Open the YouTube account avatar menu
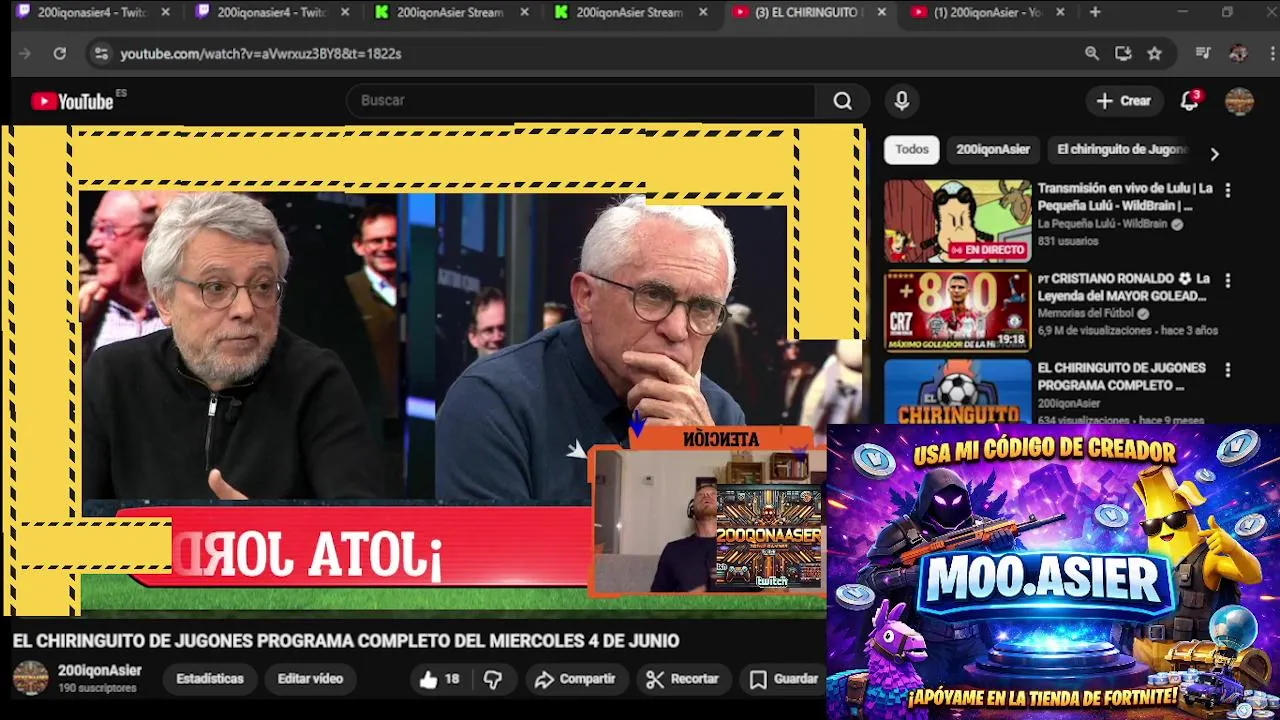The width and height of the screenshot is (1280, 720). (x=1239, y=101)
